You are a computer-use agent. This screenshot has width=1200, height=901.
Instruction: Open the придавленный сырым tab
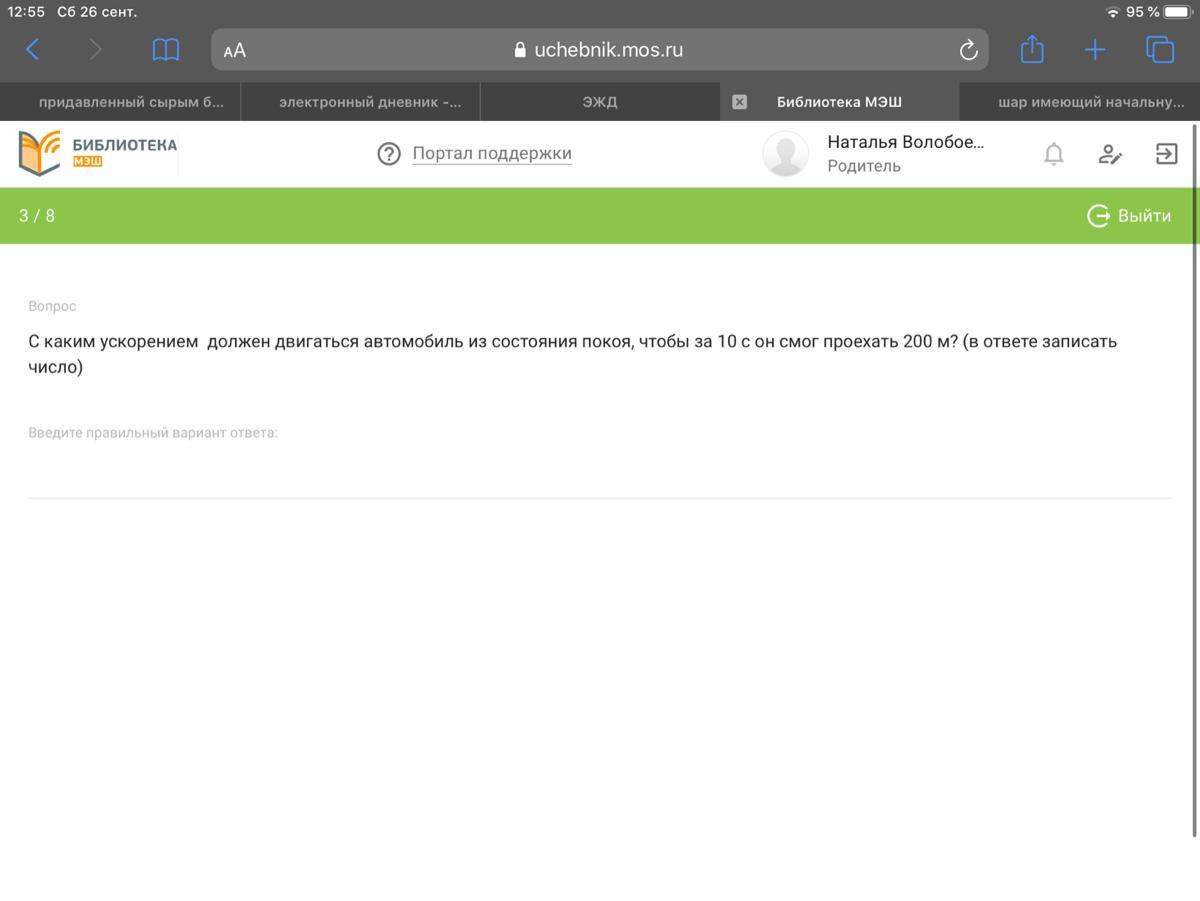pos(130,102)
